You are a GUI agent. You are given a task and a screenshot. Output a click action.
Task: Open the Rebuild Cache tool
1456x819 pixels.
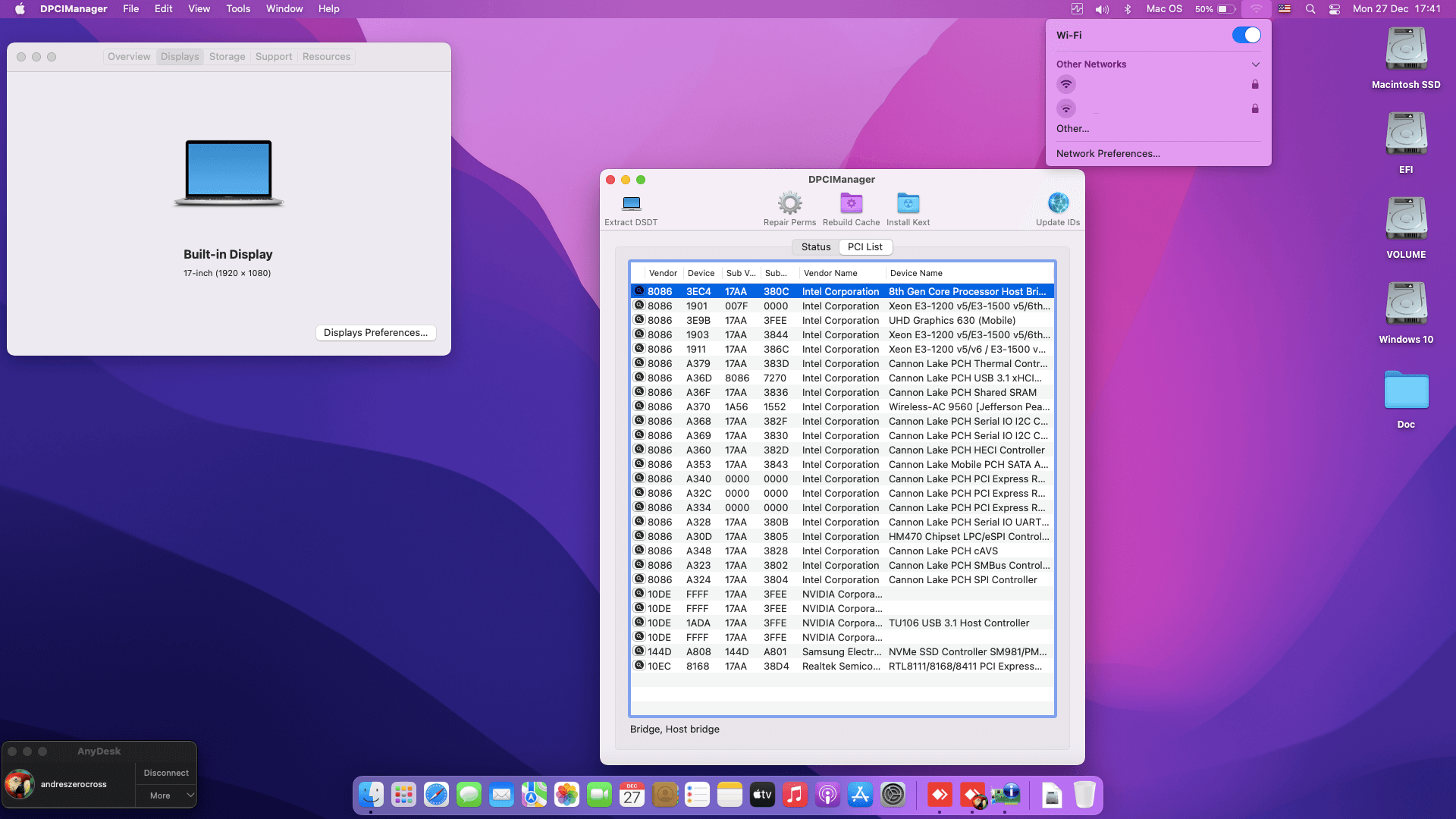click(x=851, y=203)
